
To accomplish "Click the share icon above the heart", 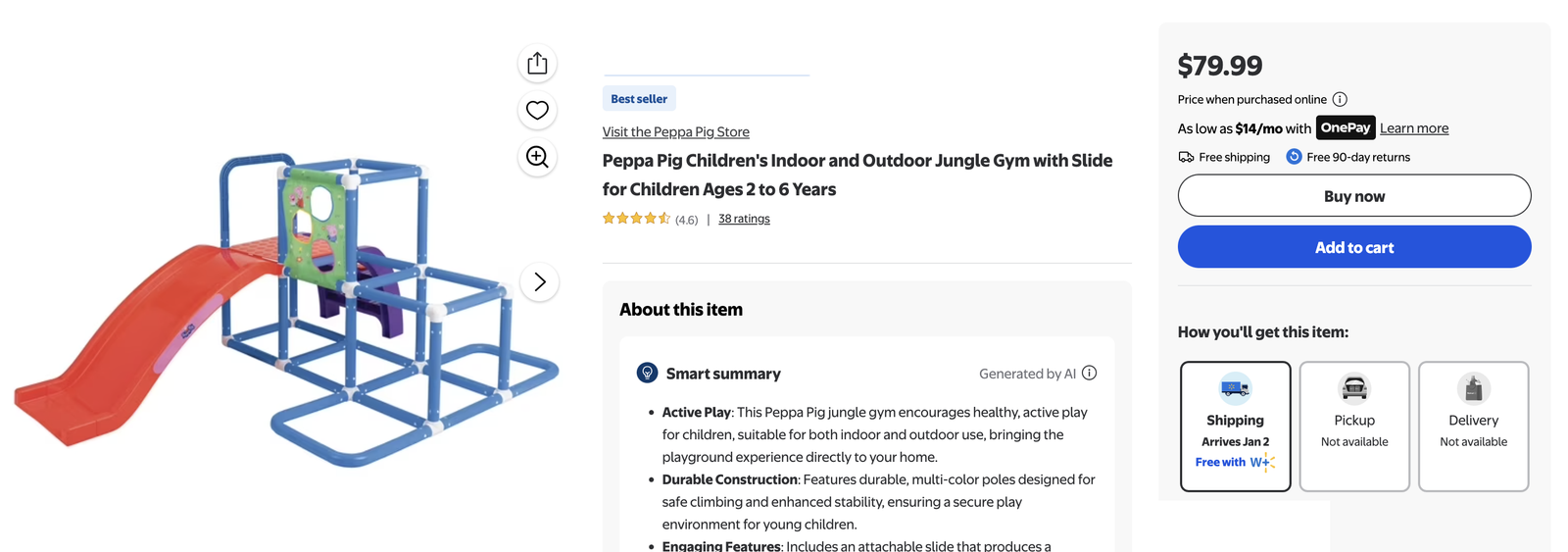I will click(x=537, y=64).
